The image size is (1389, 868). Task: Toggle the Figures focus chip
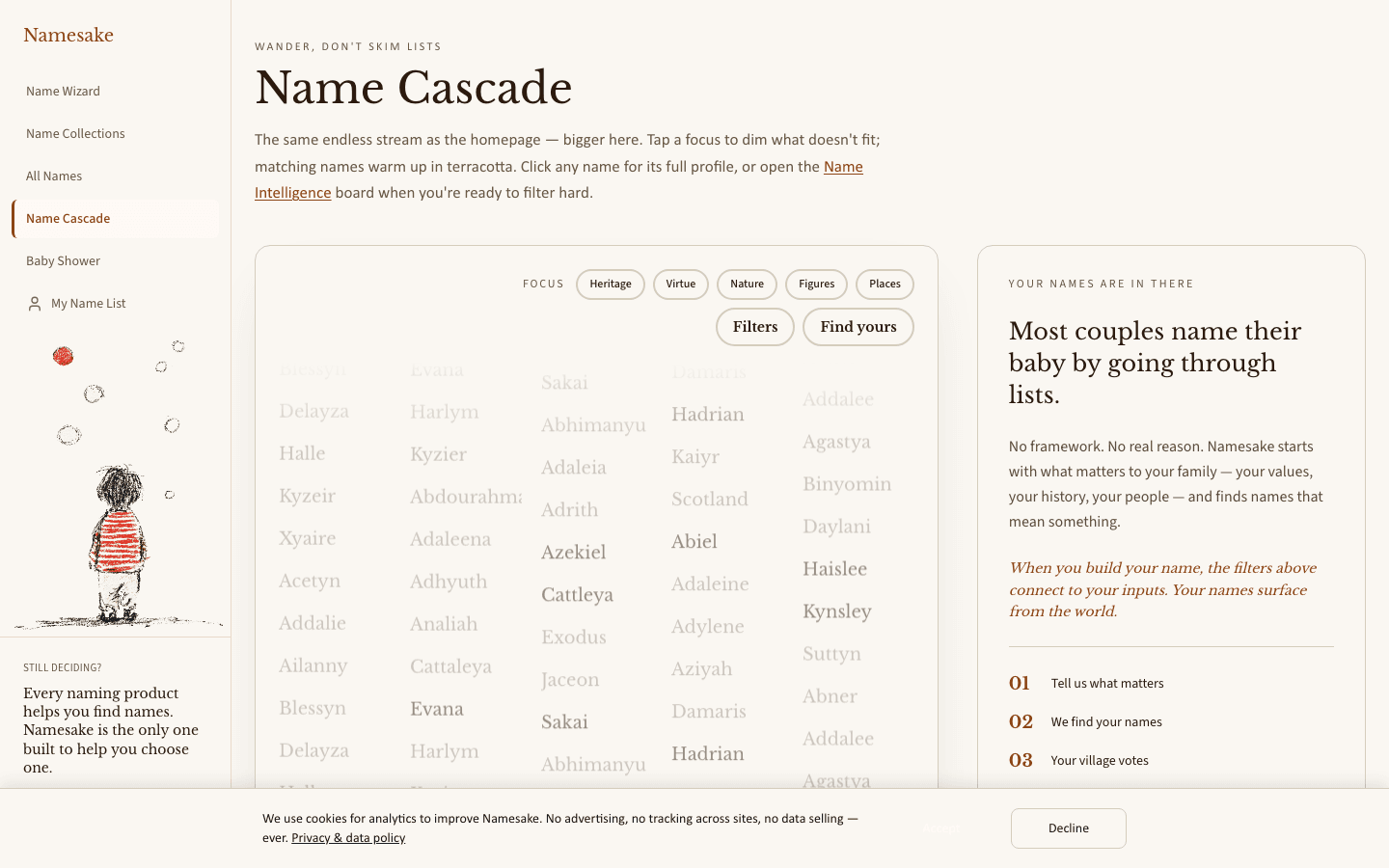point(816,285)
